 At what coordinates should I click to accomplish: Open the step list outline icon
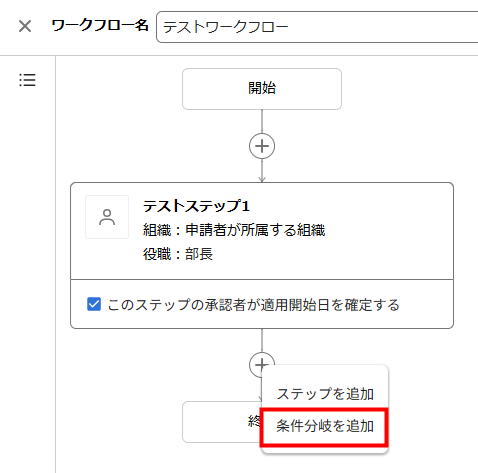pos(27,80)
